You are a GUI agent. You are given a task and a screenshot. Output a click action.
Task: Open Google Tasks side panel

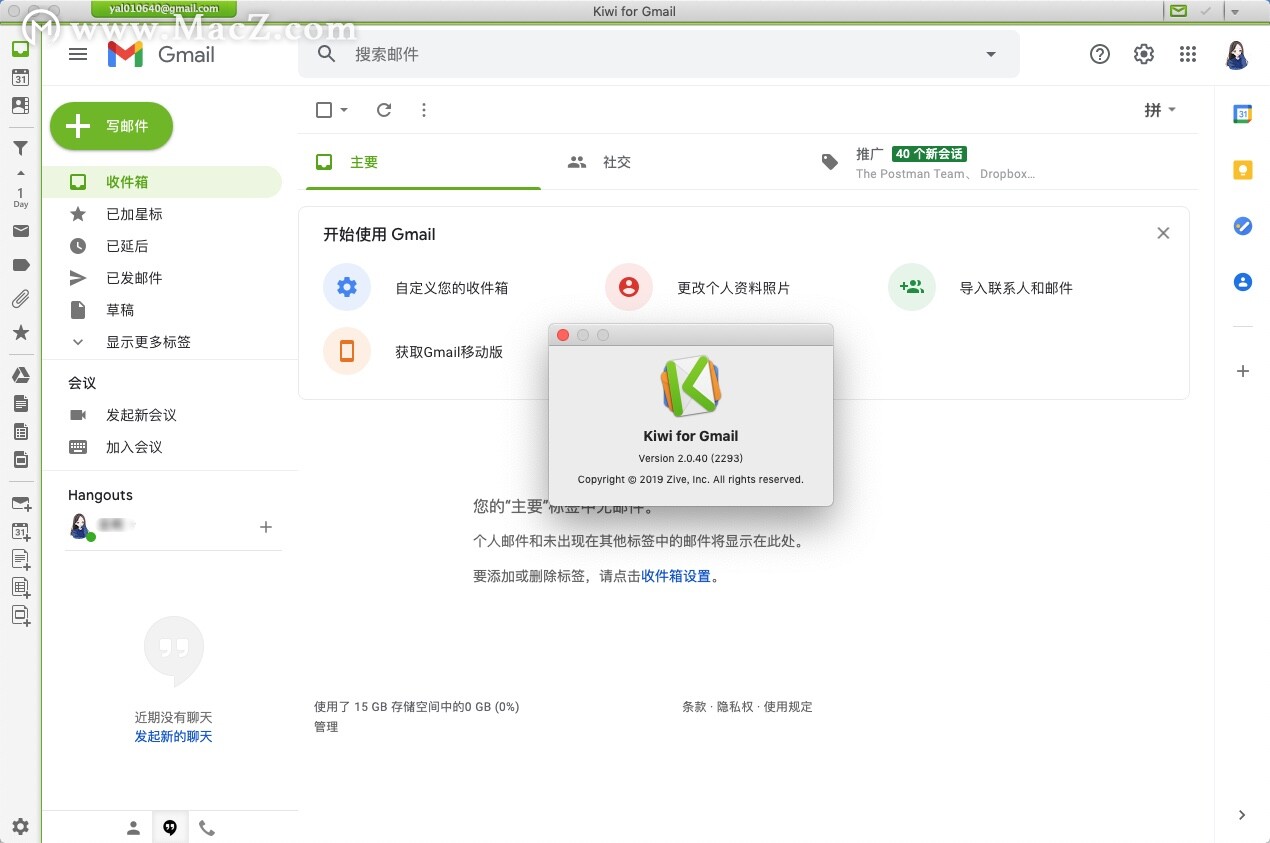pyautogui.click(x=1242, y=226)
